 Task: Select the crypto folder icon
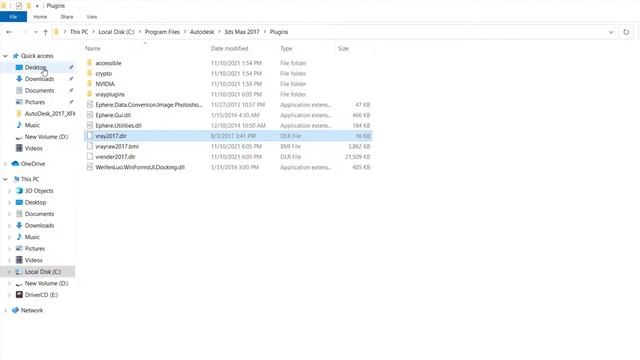coord(89,73)
